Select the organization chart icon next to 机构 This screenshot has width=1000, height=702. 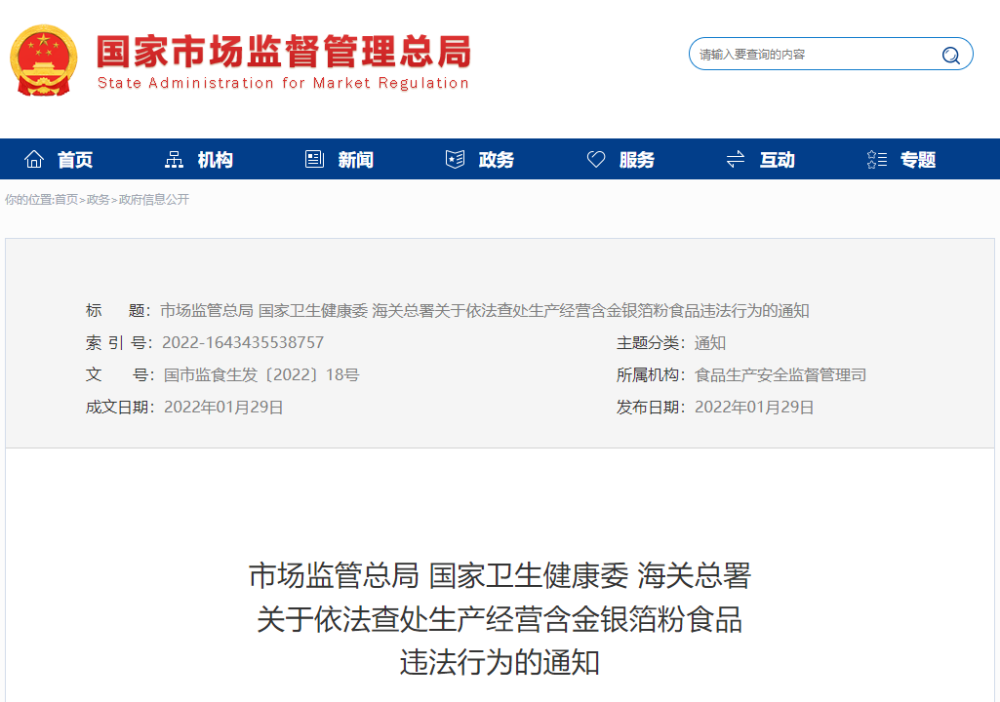(x=174, y=158)
